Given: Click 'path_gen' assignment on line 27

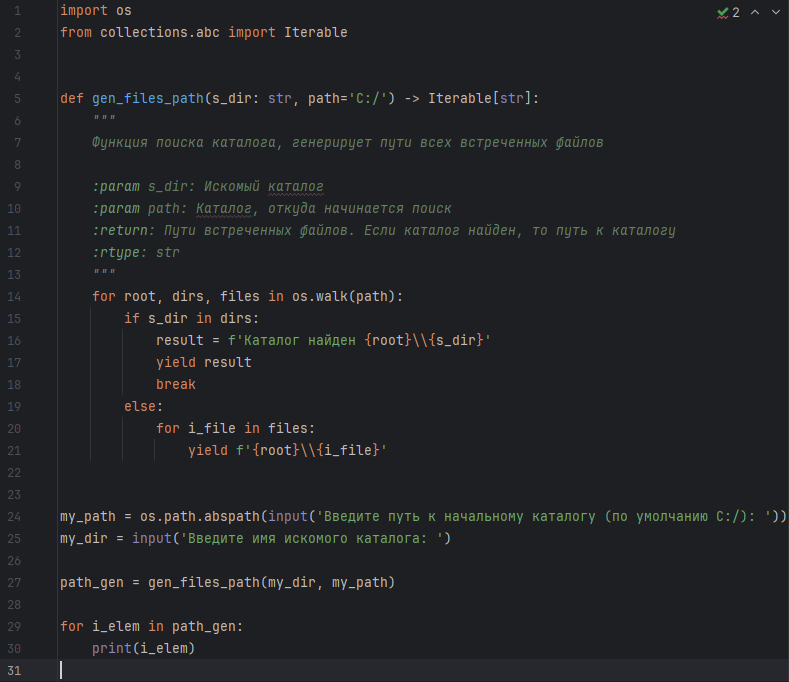Looking at the screenshot, I should pos(92,583).
